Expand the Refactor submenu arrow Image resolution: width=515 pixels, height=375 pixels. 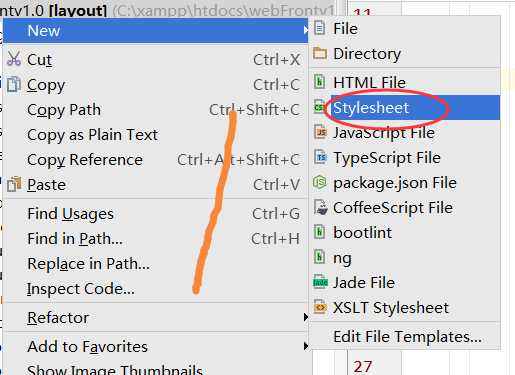306,317
